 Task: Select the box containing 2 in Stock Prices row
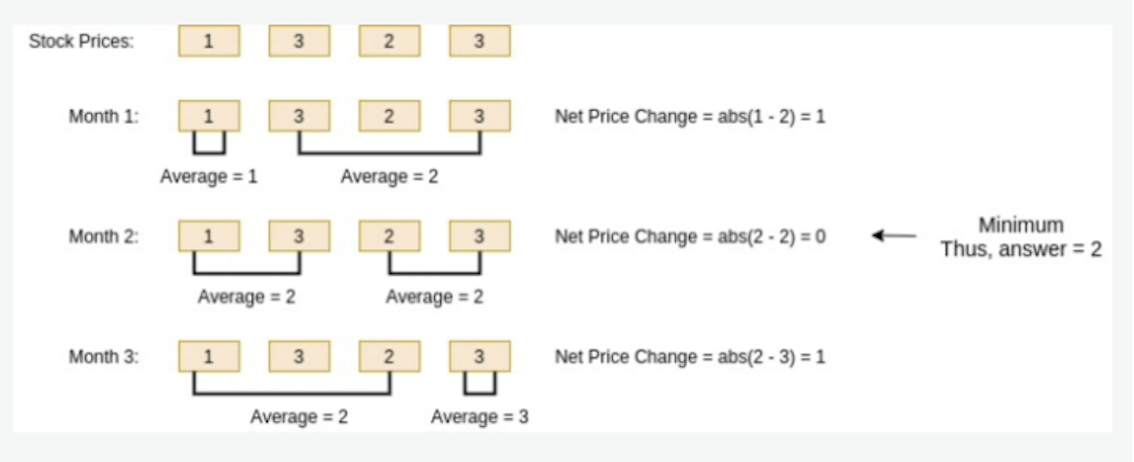pos(389,41)
